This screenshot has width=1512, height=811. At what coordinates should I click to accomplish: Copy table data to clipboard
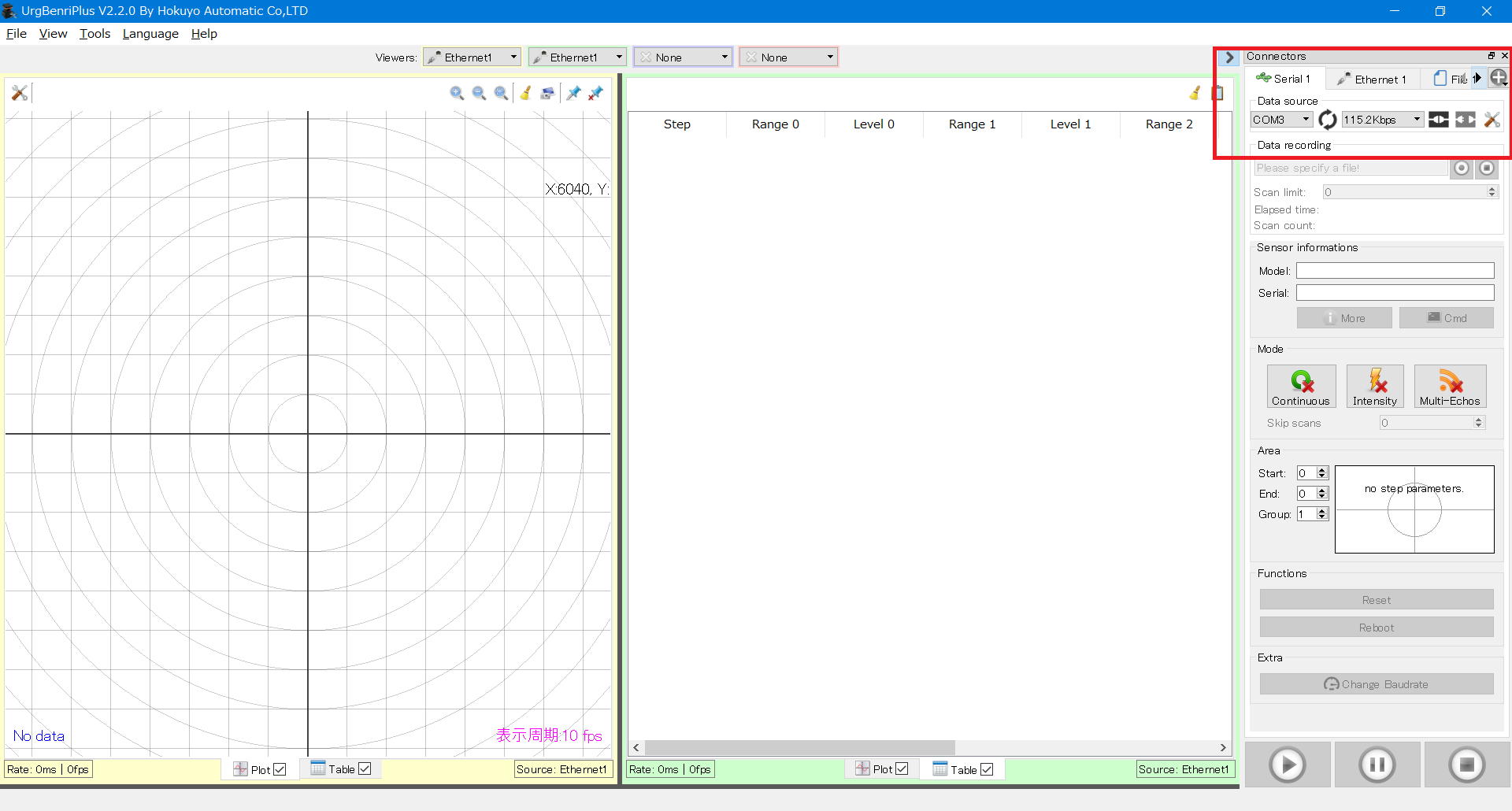[1217, 93]
